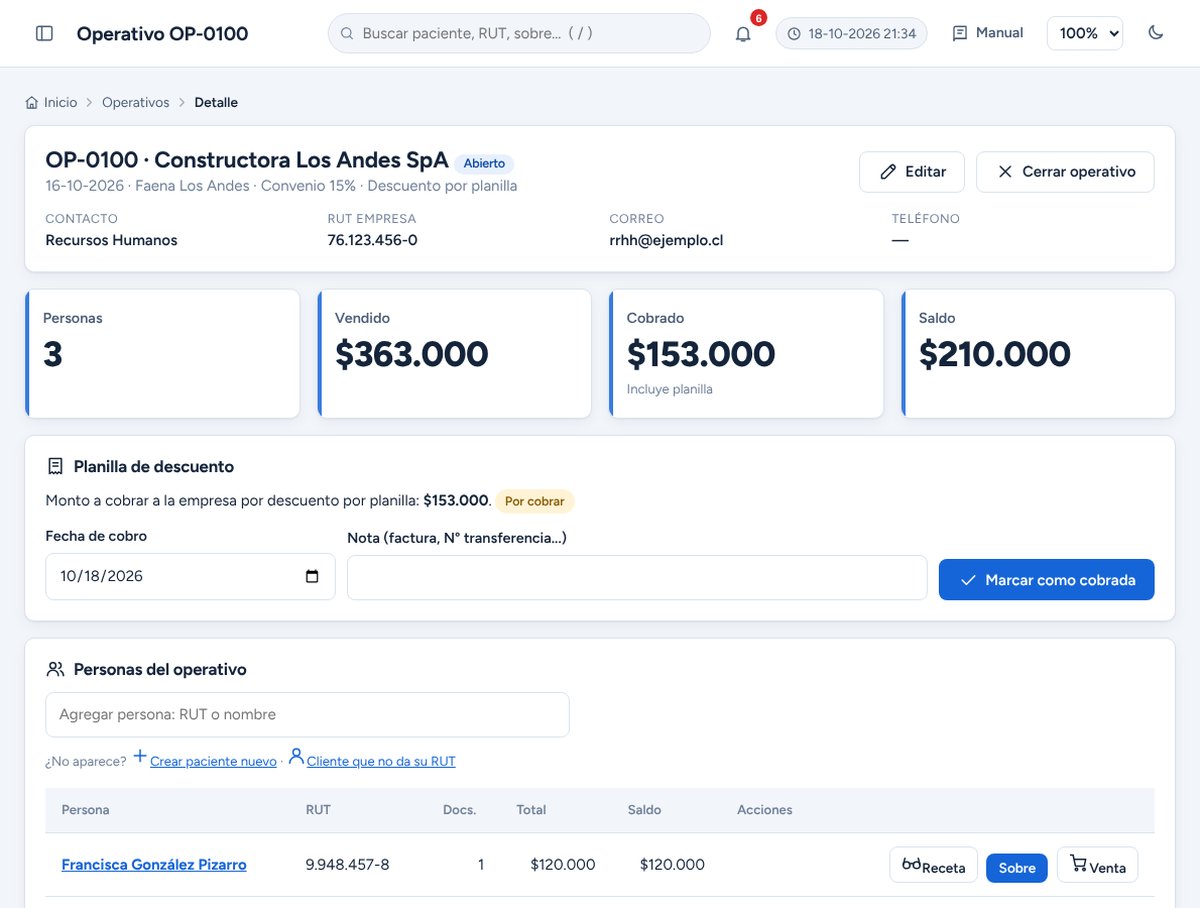This screenshot has width=1200, height=908.
Task: Open the Fecha de cobro calendar picker icon
Action: coord(312,576)
